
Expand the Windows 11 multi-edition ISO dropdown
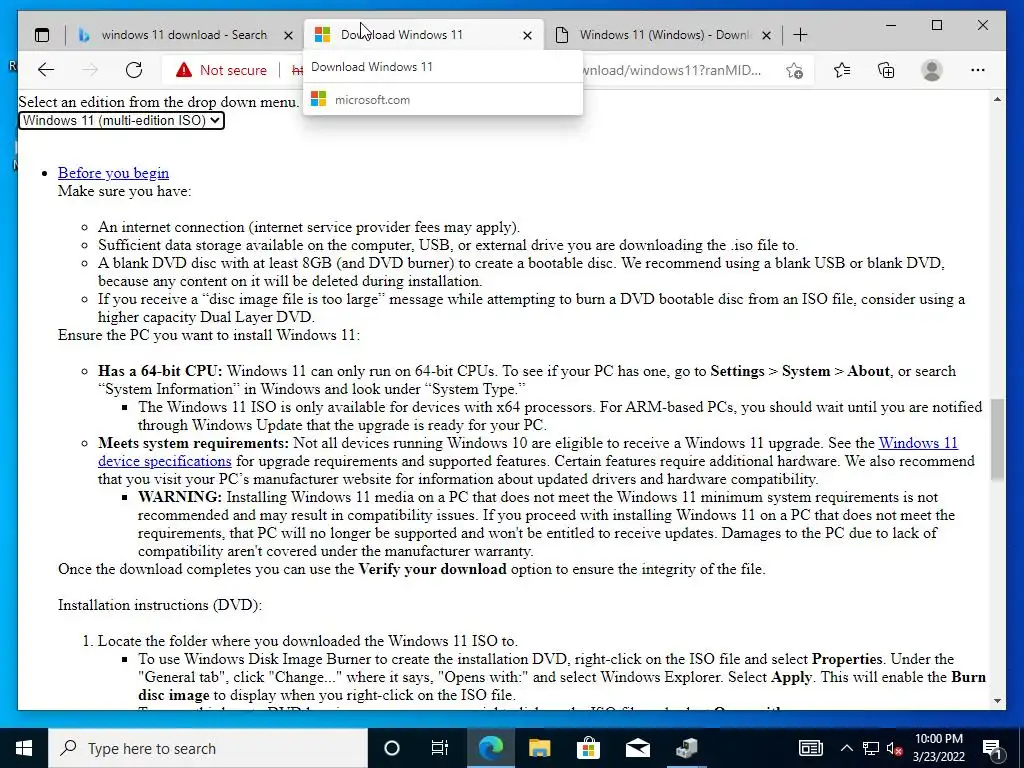(121, 120)
